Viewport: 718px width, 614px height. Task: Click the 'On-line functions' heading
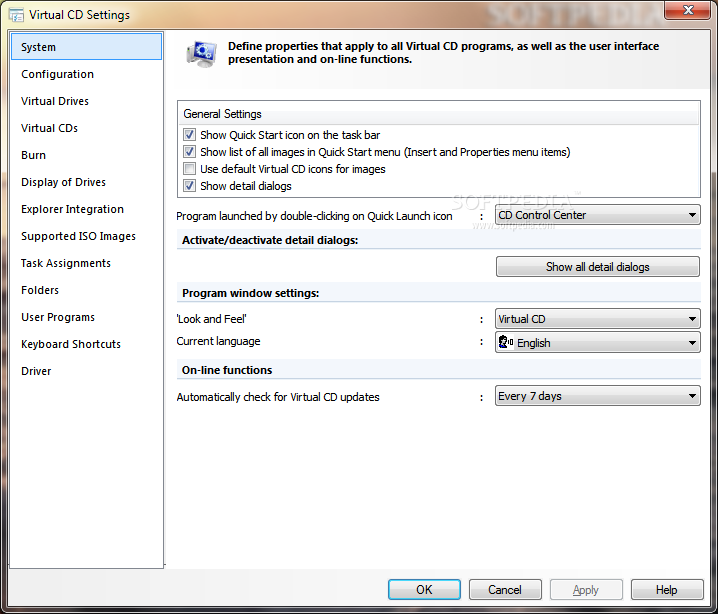[227, 370]
